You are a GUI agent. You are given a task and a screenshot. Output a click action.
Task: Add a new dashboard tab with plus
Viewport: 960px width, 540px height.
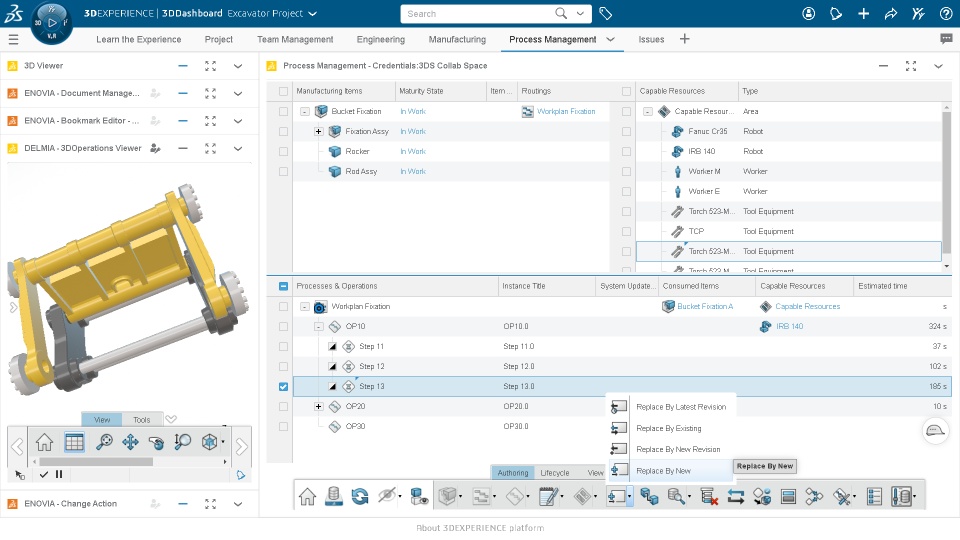coord(684,39)
